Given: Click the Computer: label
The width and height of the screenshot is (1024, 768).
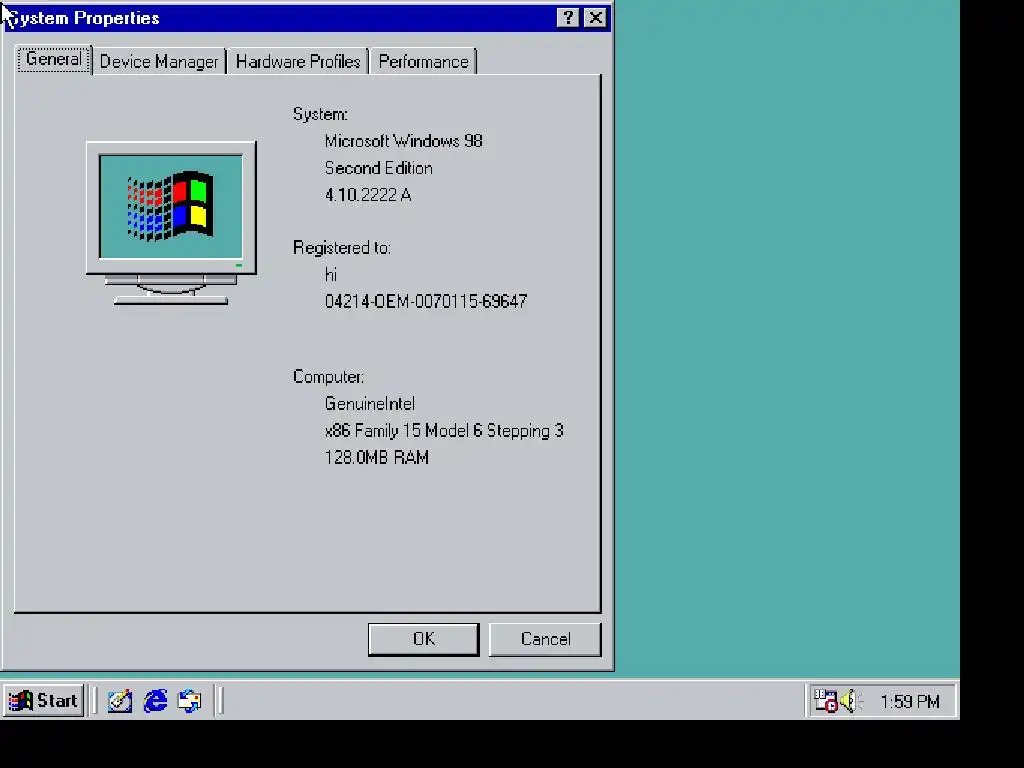Looking at the screenshot, I should click(328, 377).
